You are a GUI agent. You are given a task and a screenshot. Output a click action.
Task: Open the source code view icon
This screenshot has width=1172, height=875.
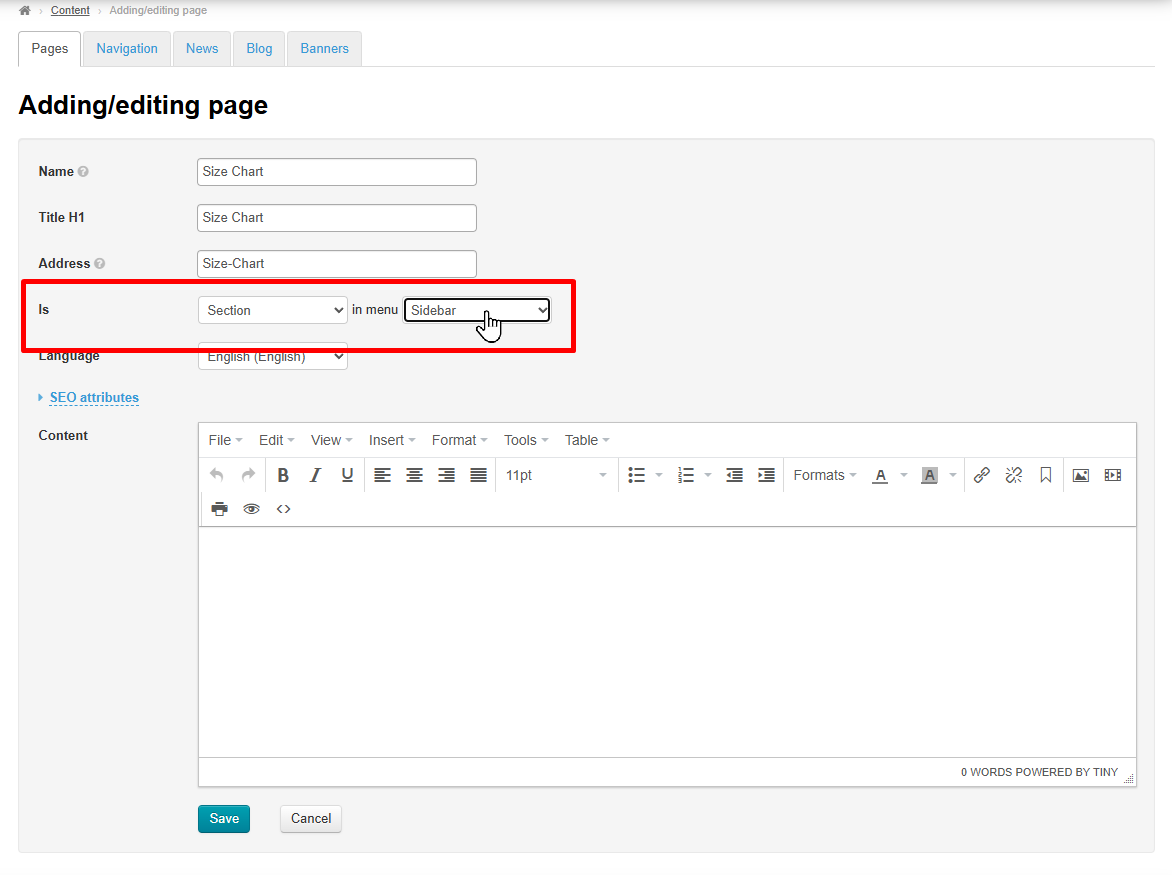(x=284, y=509)
